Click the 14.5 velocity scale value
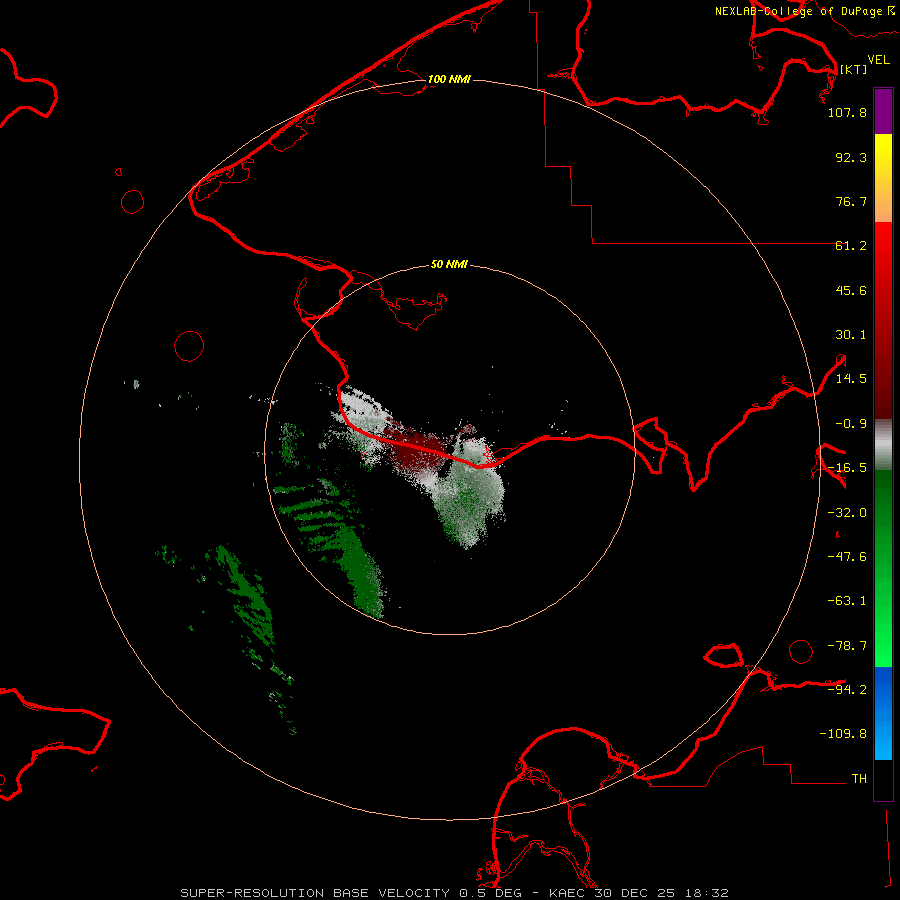900x900 pixels. click(x=851, y=379)
